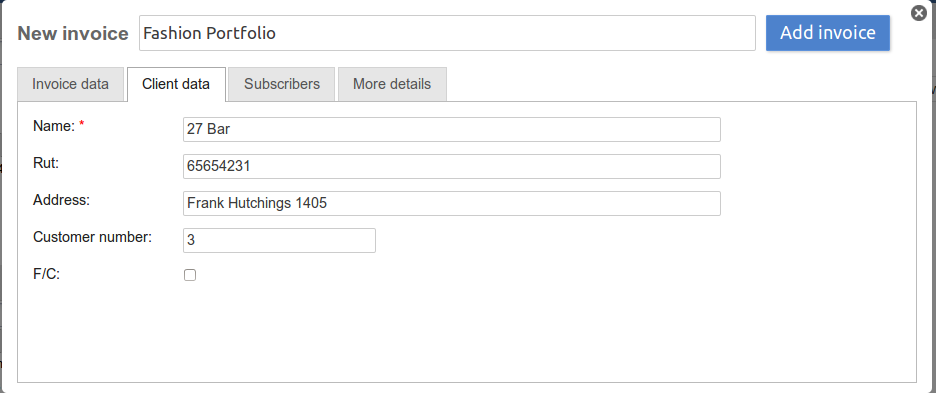Image resolution: width=936 pixels, height=393 pixels.
Task: Focus the Fashion Portfolio title field
Action: click(448, 33)
